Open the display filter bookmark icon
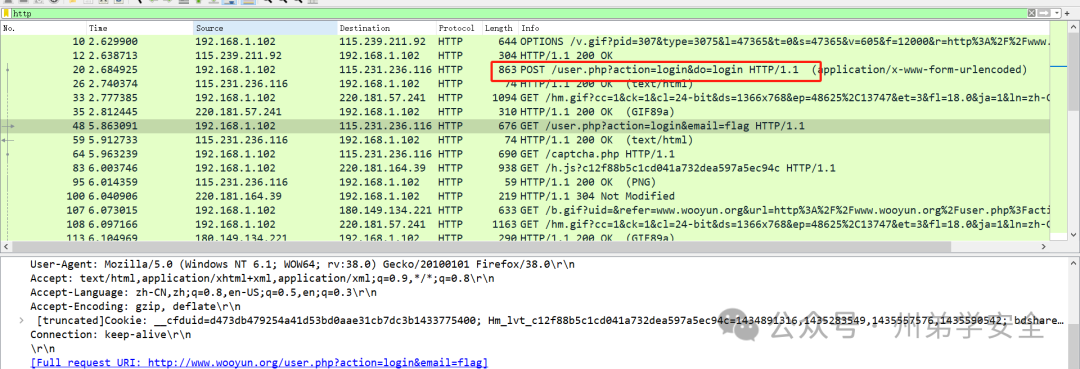 [x=6, y=14]
